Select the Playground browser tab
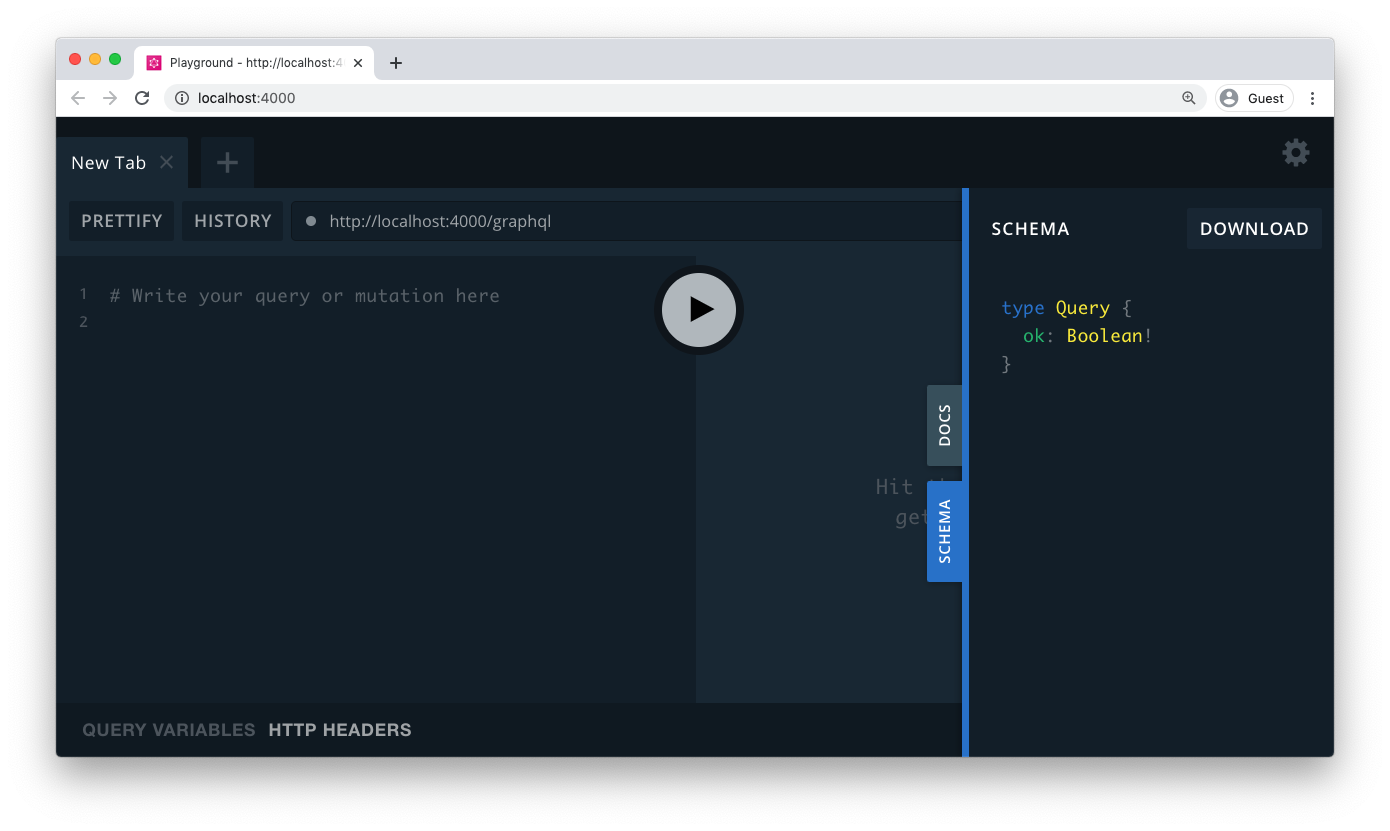The height and width of the screenshot is (831, 1390). click(255, 63)
